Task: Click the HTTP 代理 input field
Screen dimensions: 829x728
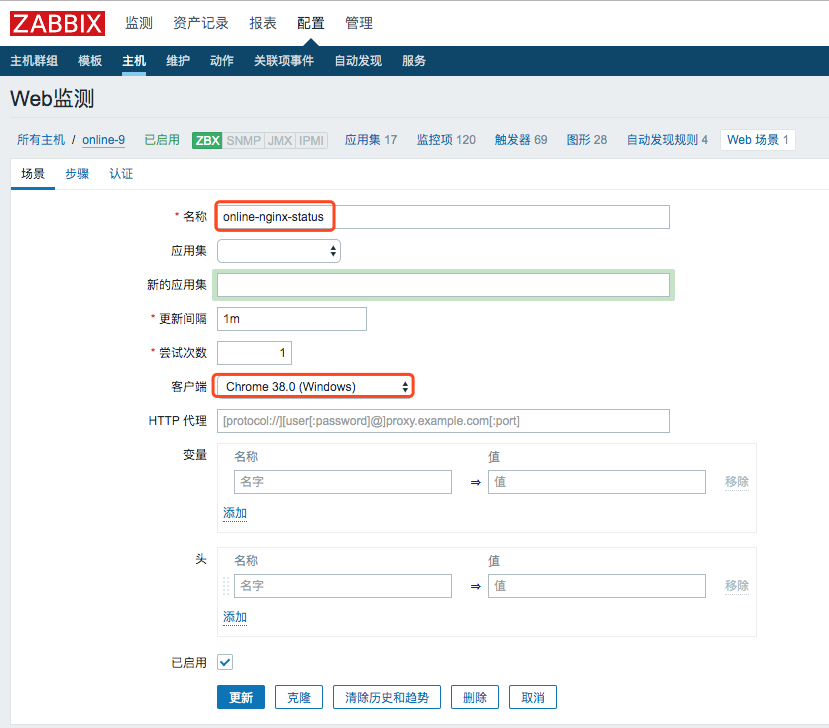Action: point(443,421)
